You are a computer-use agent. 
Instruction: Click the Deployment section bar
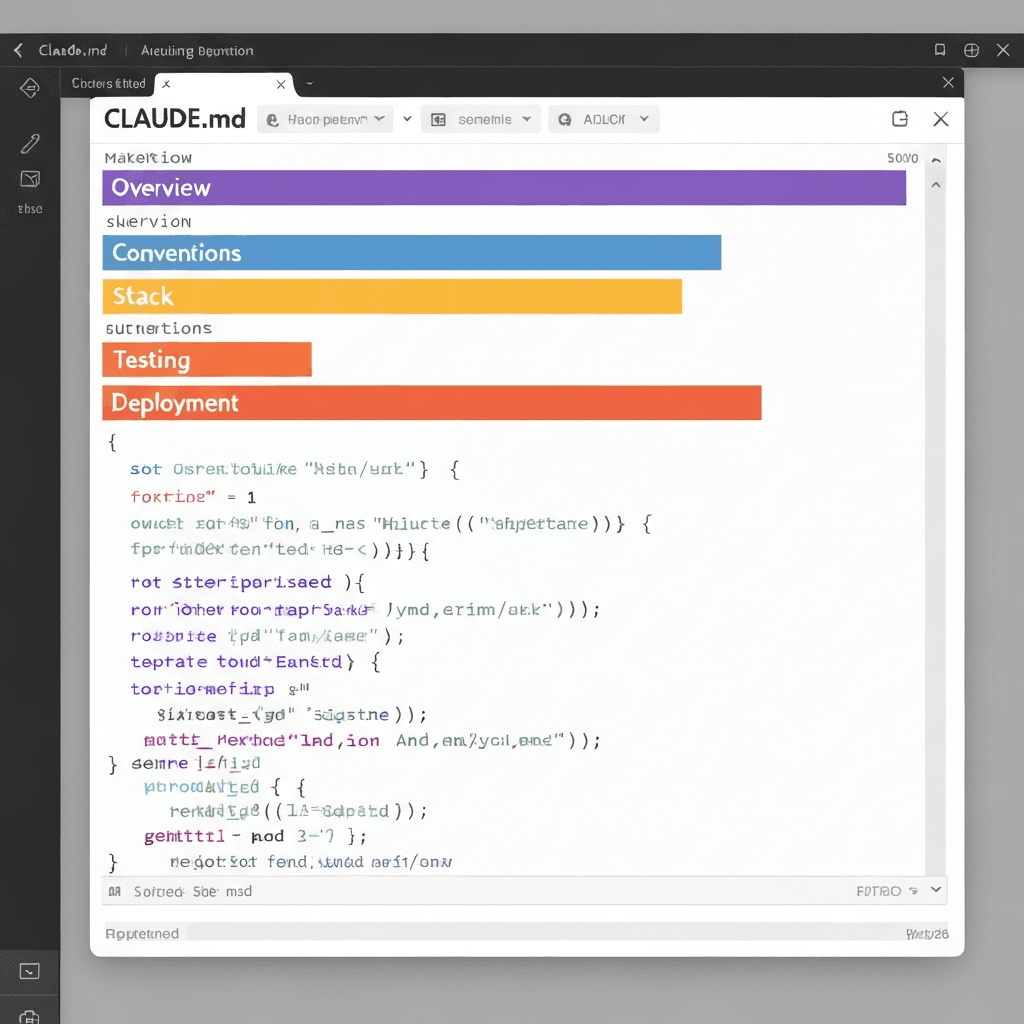point(431,403)
